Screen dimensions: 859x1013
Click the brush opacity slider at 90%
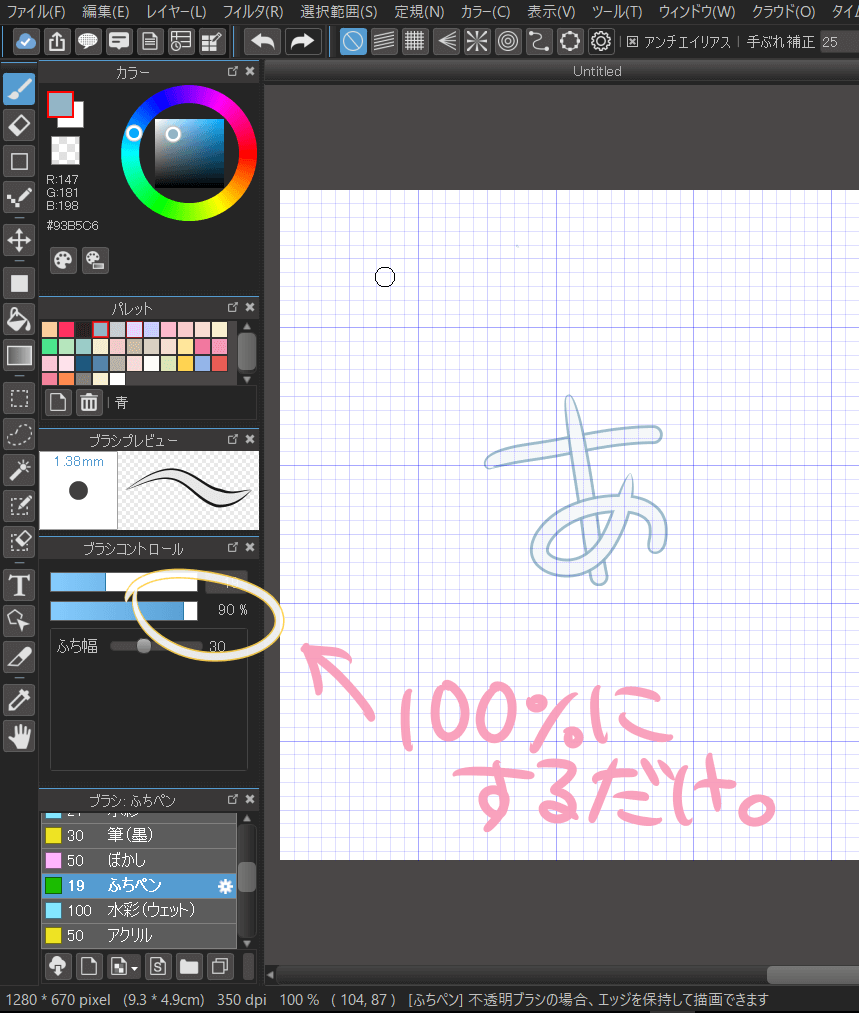(x=124, y=611)
